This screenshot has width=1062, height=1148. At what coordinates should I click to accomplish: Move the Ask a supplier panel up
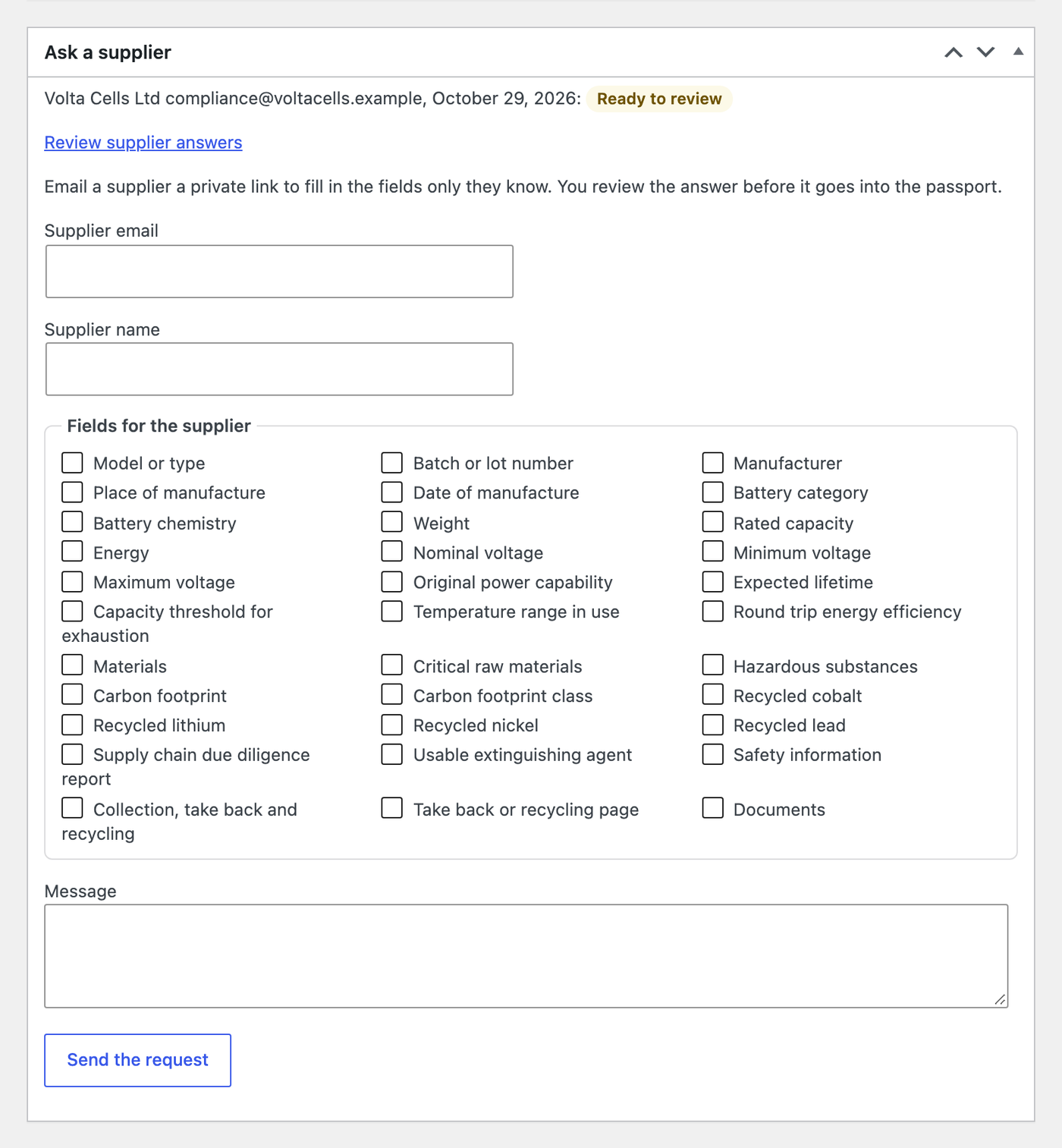click(x=954, y=52)
